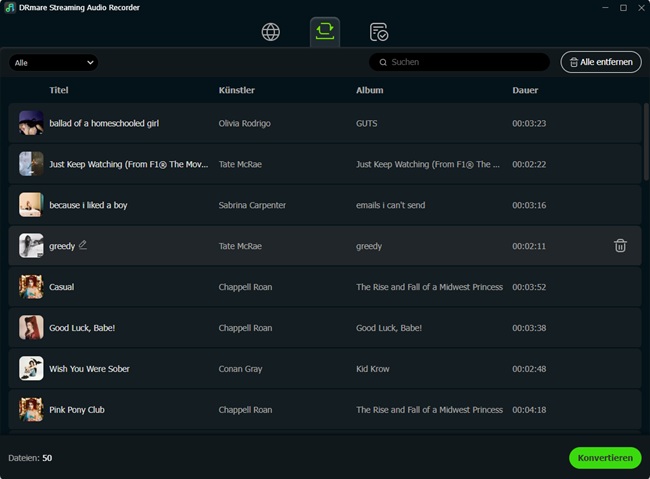Click album cover of Just Keep Watching

pyautogui.click(x=31, y=164)
